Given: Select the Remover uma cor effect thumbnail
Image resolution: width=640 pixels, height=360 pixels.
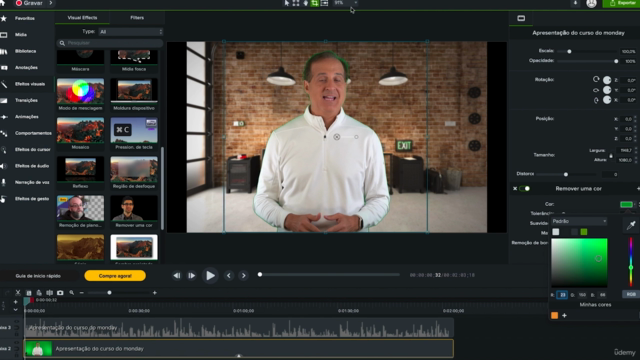Looking at the screenshot, I should (x=134, y=208).
